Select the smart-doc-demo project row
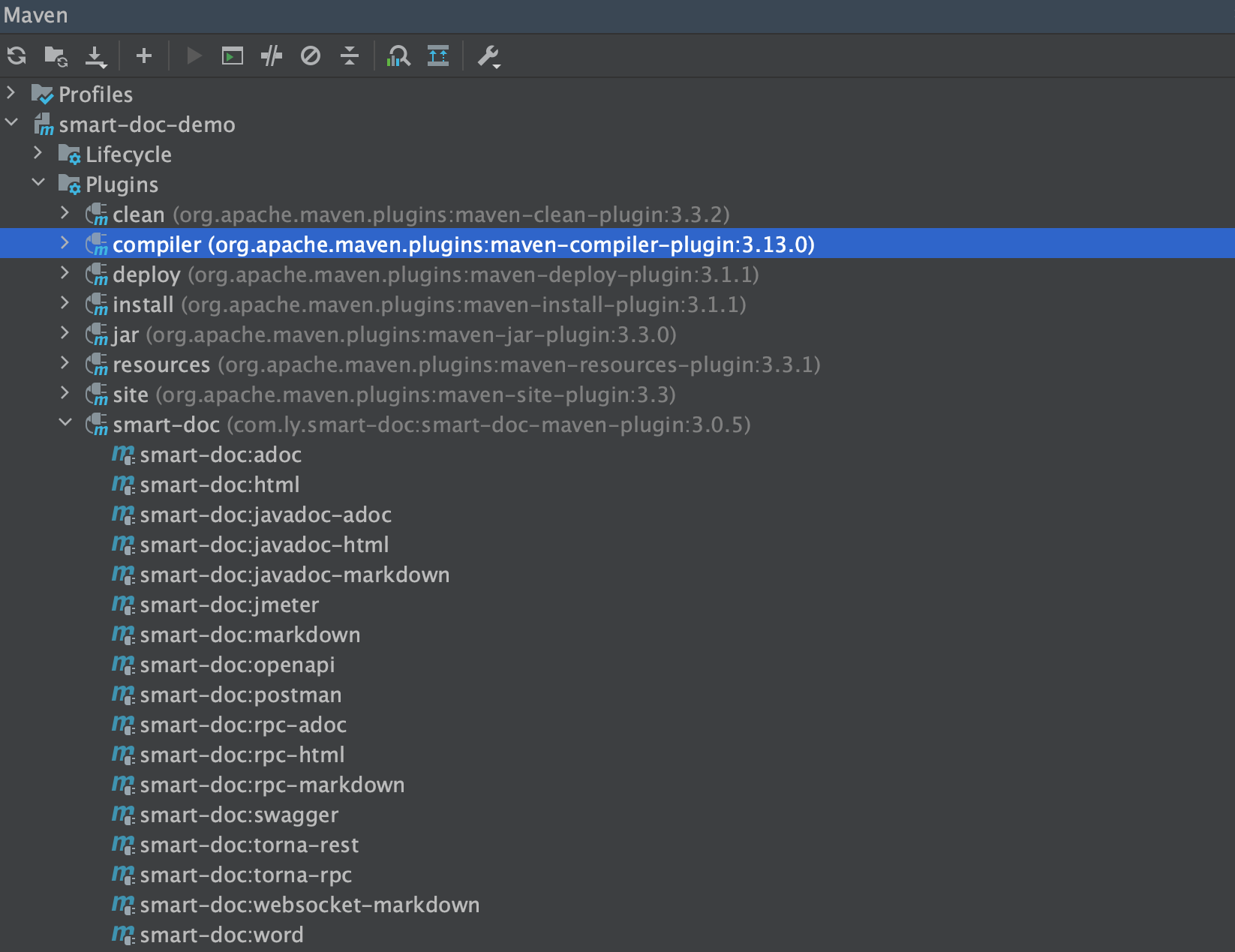1235x952 pixels. 617,124
